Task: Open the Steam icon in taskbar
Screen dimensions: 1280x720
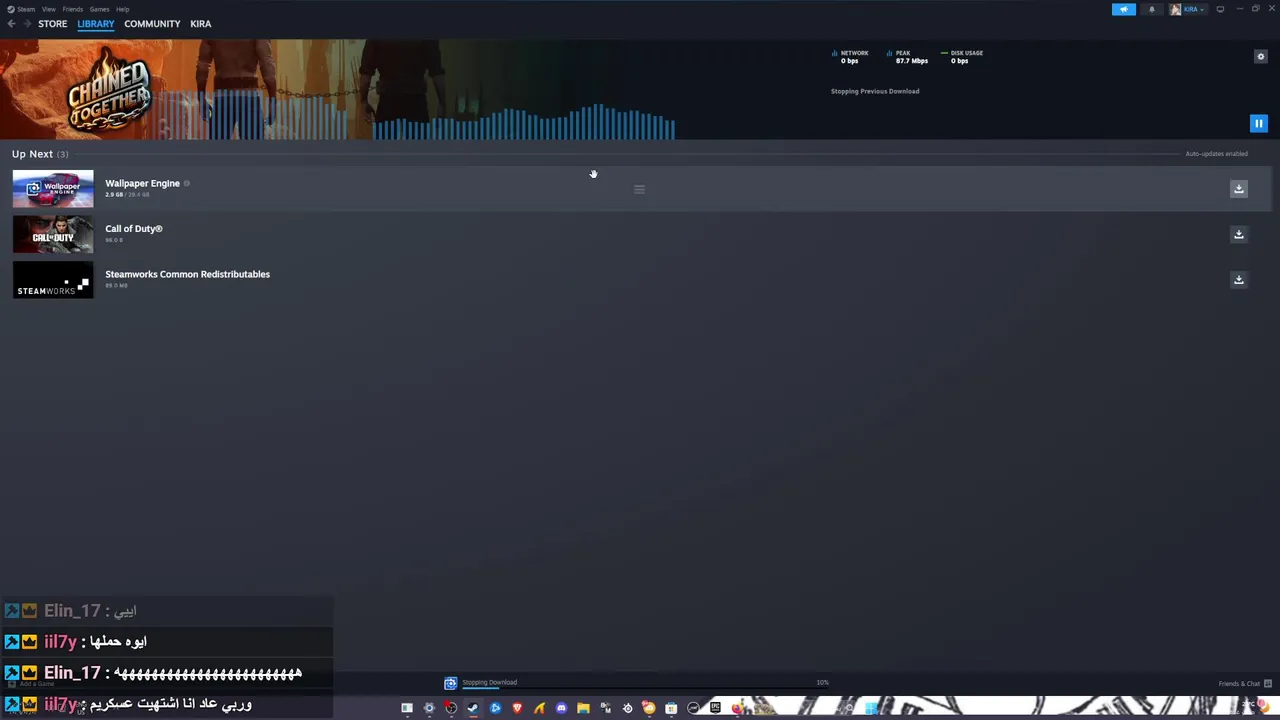Action: (473, 708)
